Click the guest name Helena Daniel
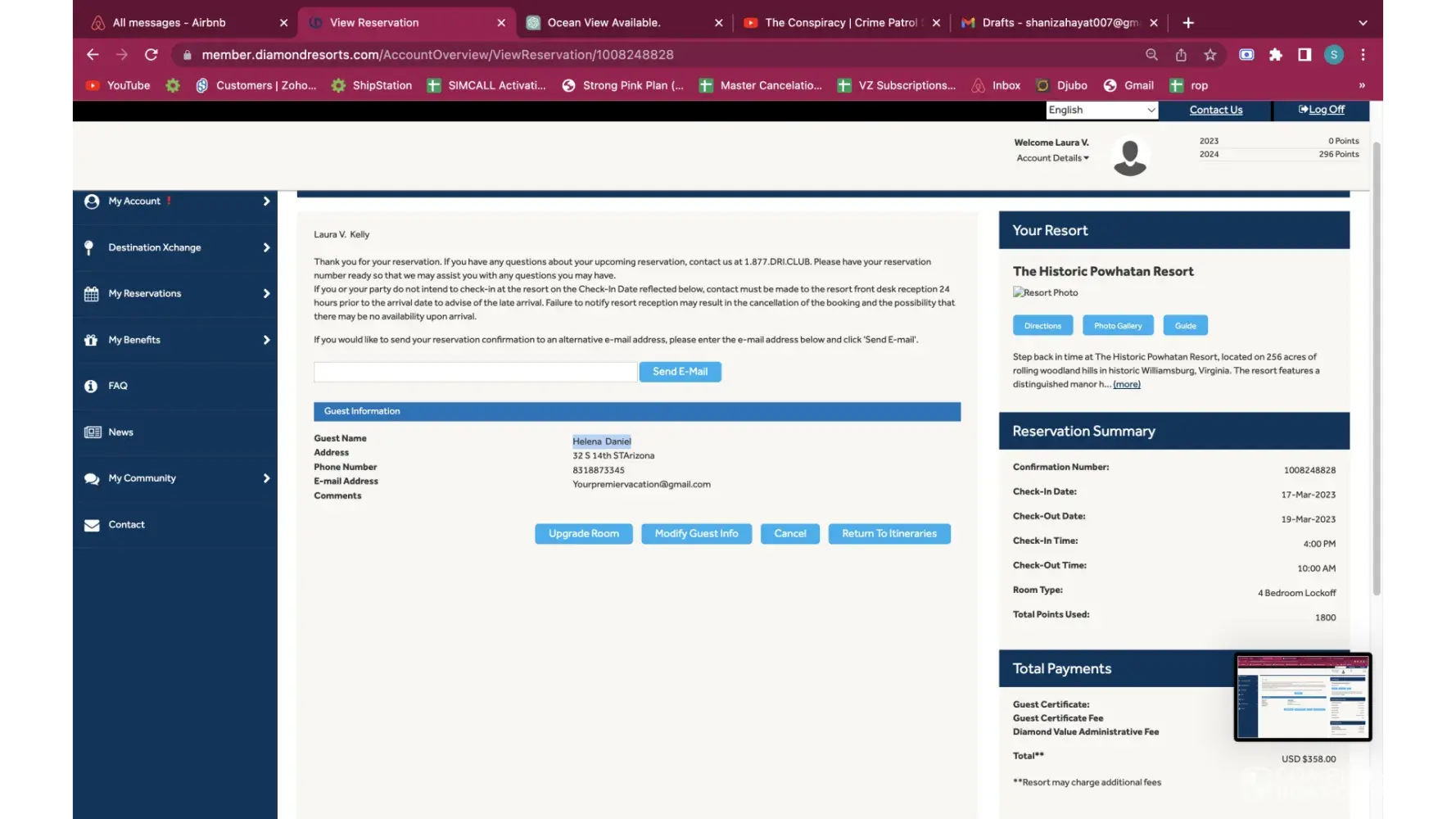This screenshot has height=819, width=1456. pyautogui.click(x=602, y=441)
